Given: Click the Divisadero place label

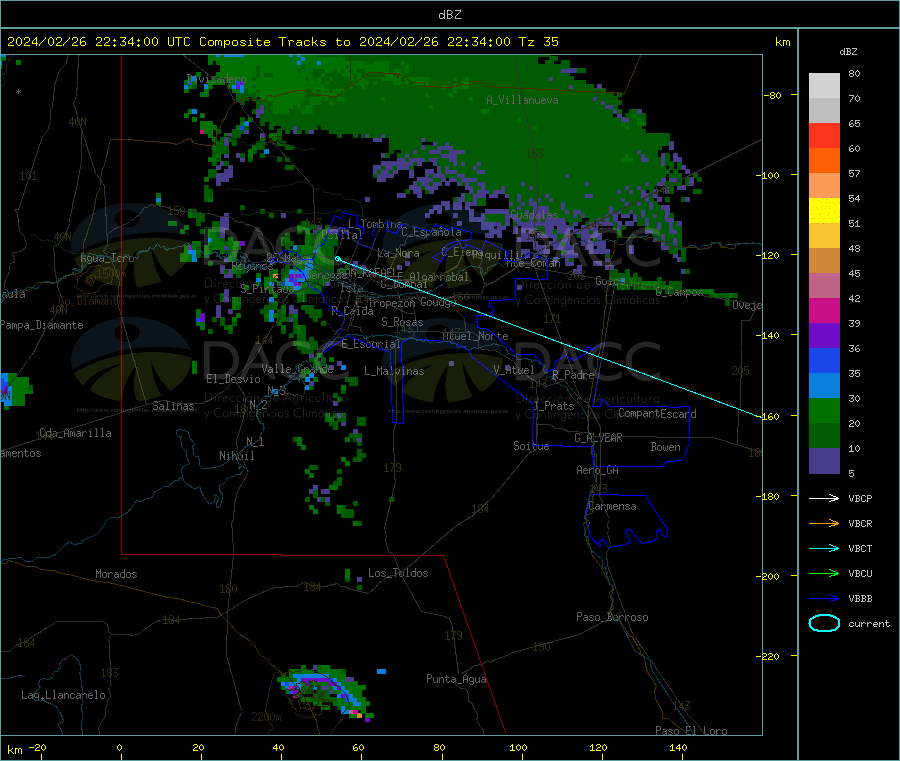Looking at the screenshot, I should tap(216, 79).
